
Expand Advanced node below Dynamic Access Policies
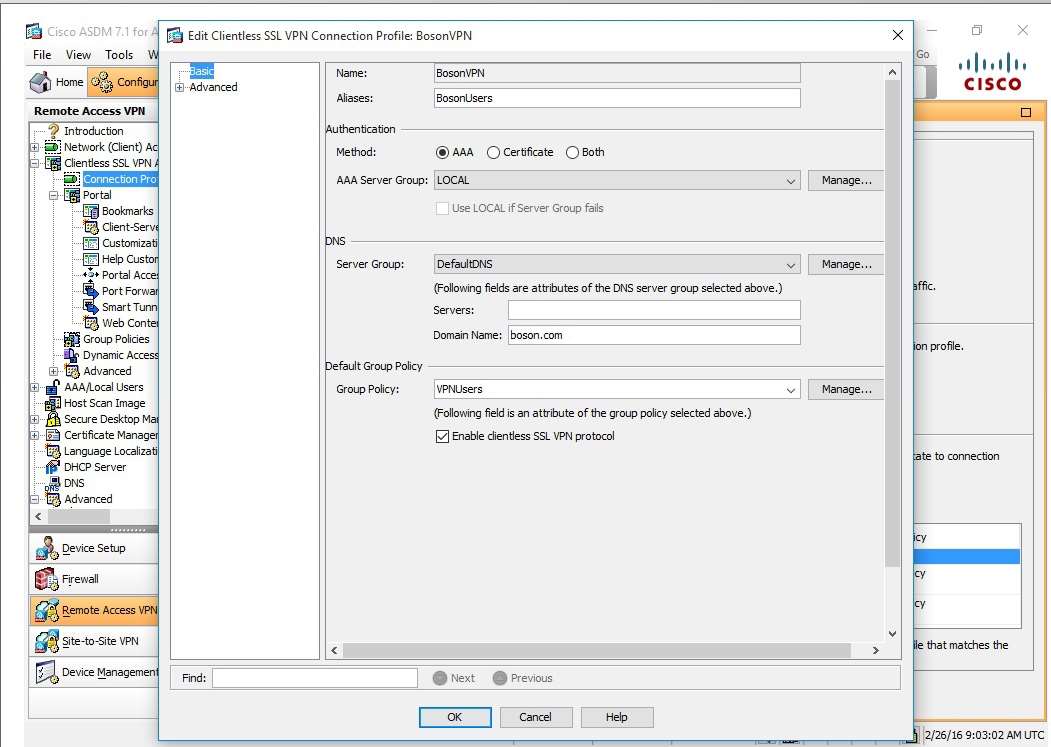pos(54,371)
